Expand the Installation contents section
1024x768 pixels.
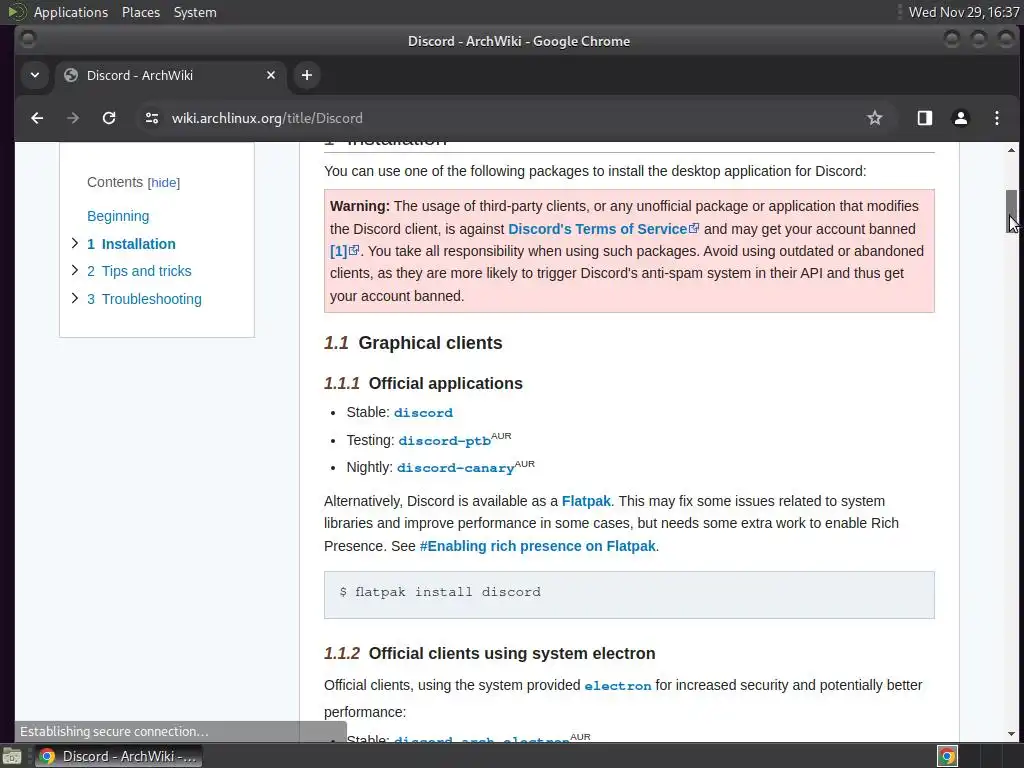[74, 244]
